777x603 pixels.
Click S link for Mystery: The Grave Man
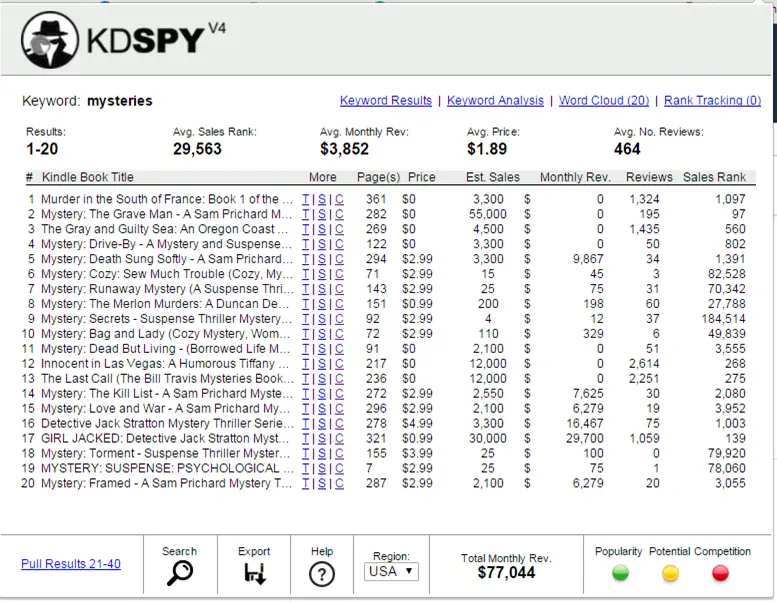322,214
